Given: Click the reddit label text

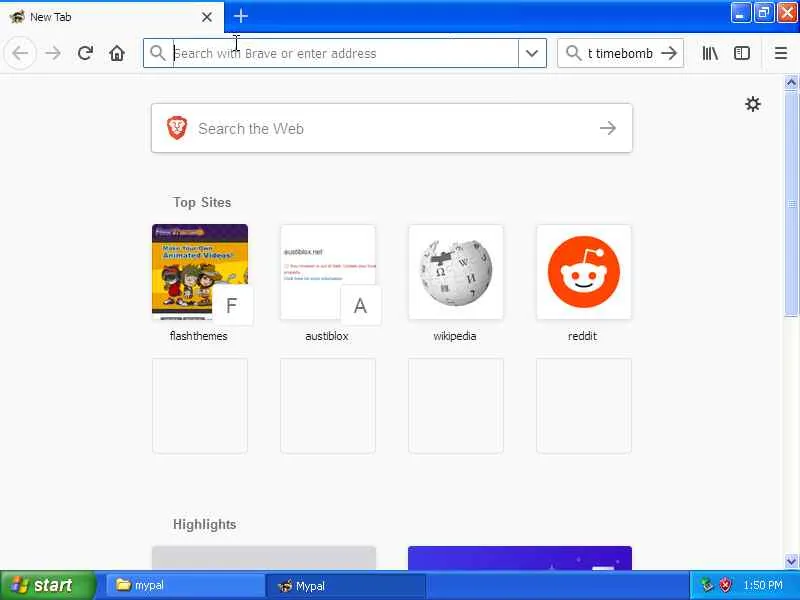Looking at the screenshot, I should pos(582,336).
